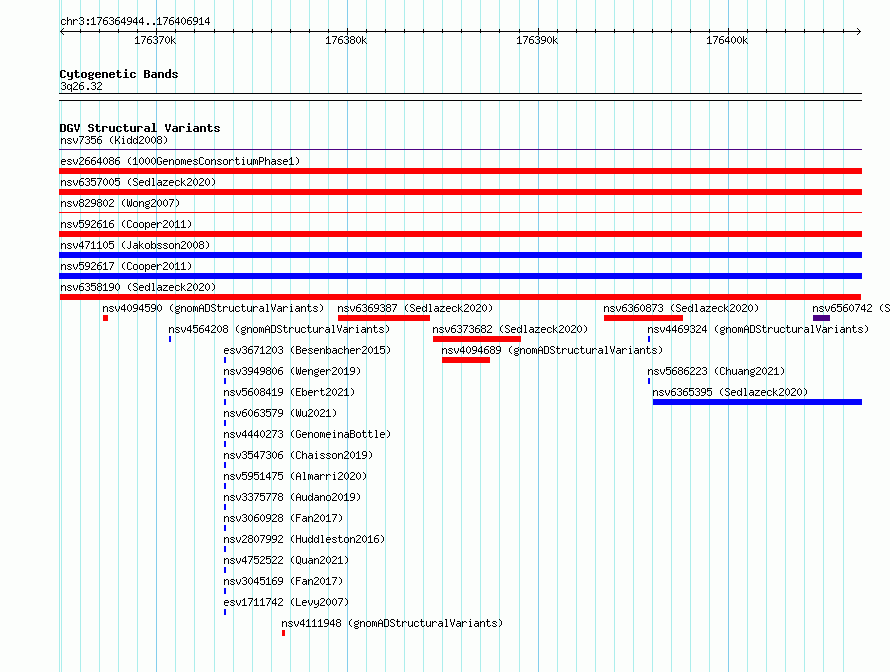Click the nsv5686223 (Chuang2021) label
This screenshot has width=890, height=672.
point(716,371)
